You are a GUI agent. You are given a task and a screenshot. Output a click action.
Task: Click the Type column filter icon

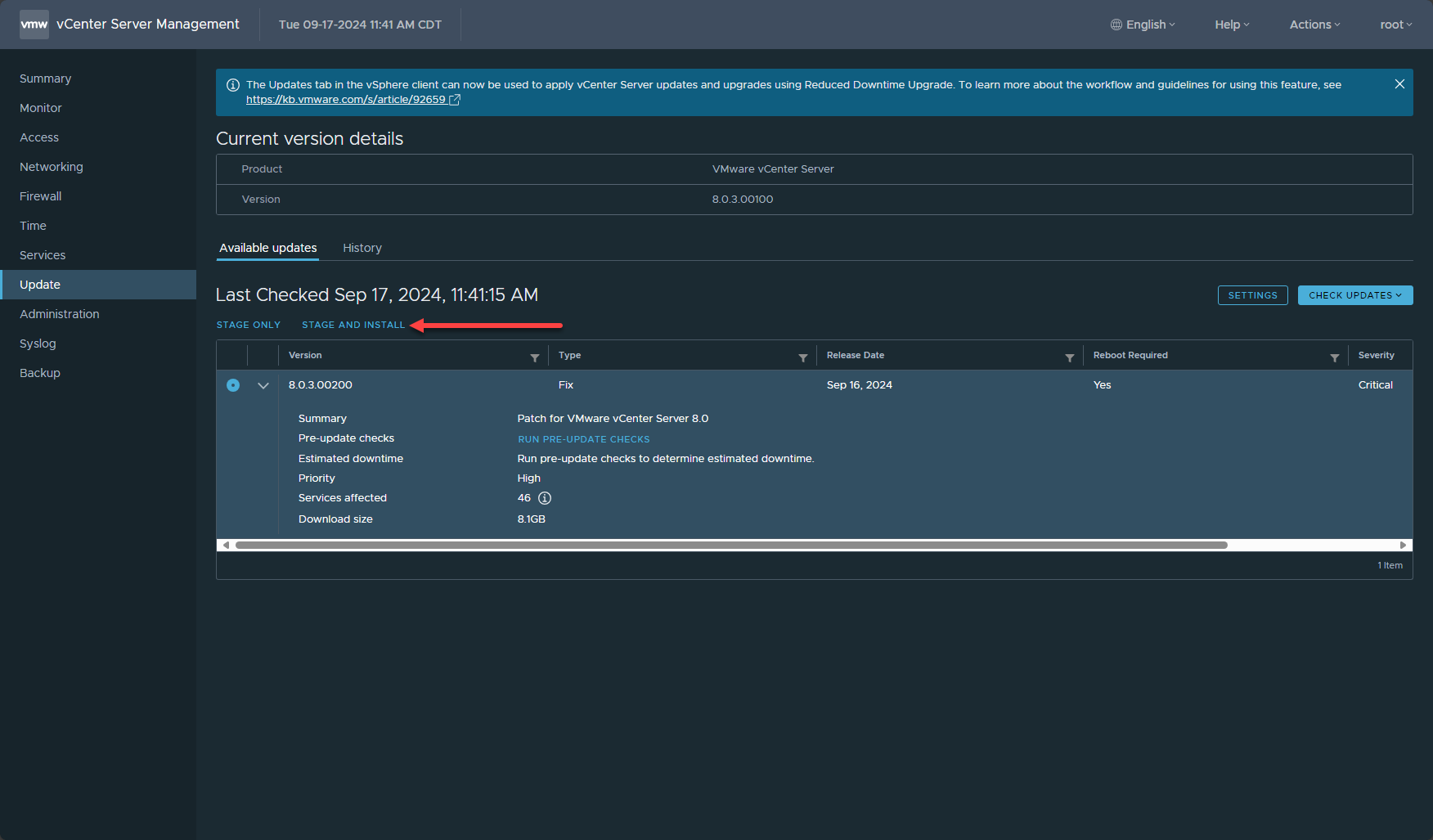(x=802, y=357)
